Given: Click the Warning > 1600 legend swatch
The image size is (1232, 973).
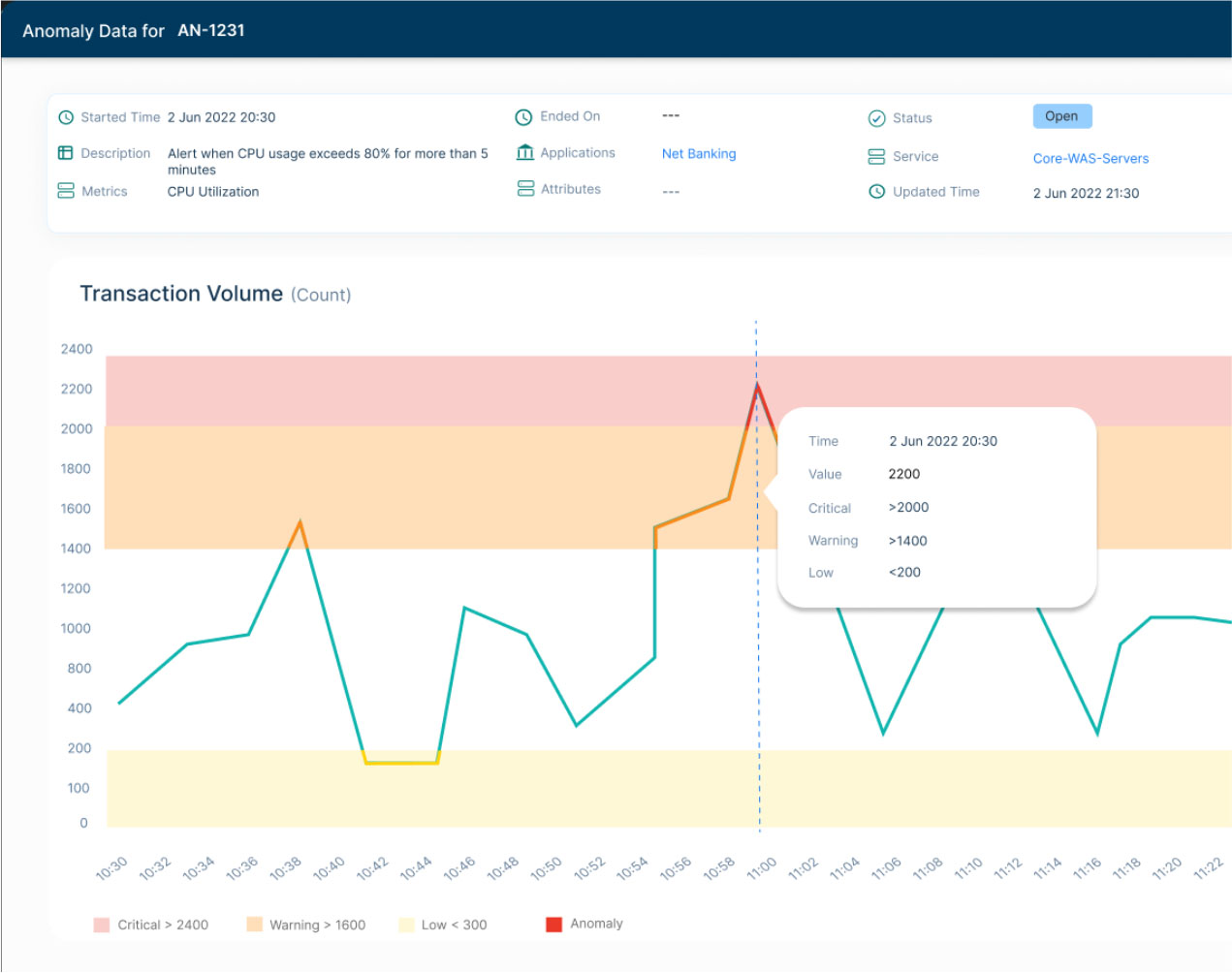Looking at the screenshot, I should coord(254,925).
